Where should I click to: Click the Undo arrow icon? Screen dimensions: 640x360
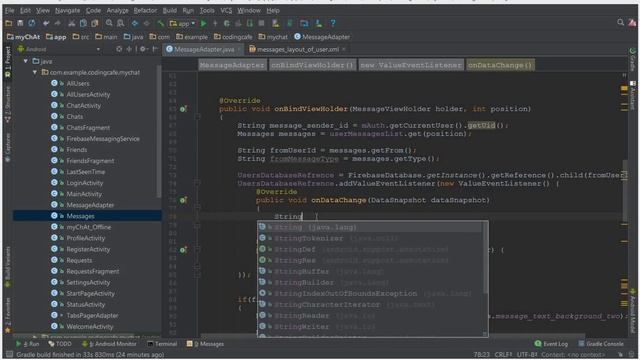click(x=46, y=24)
